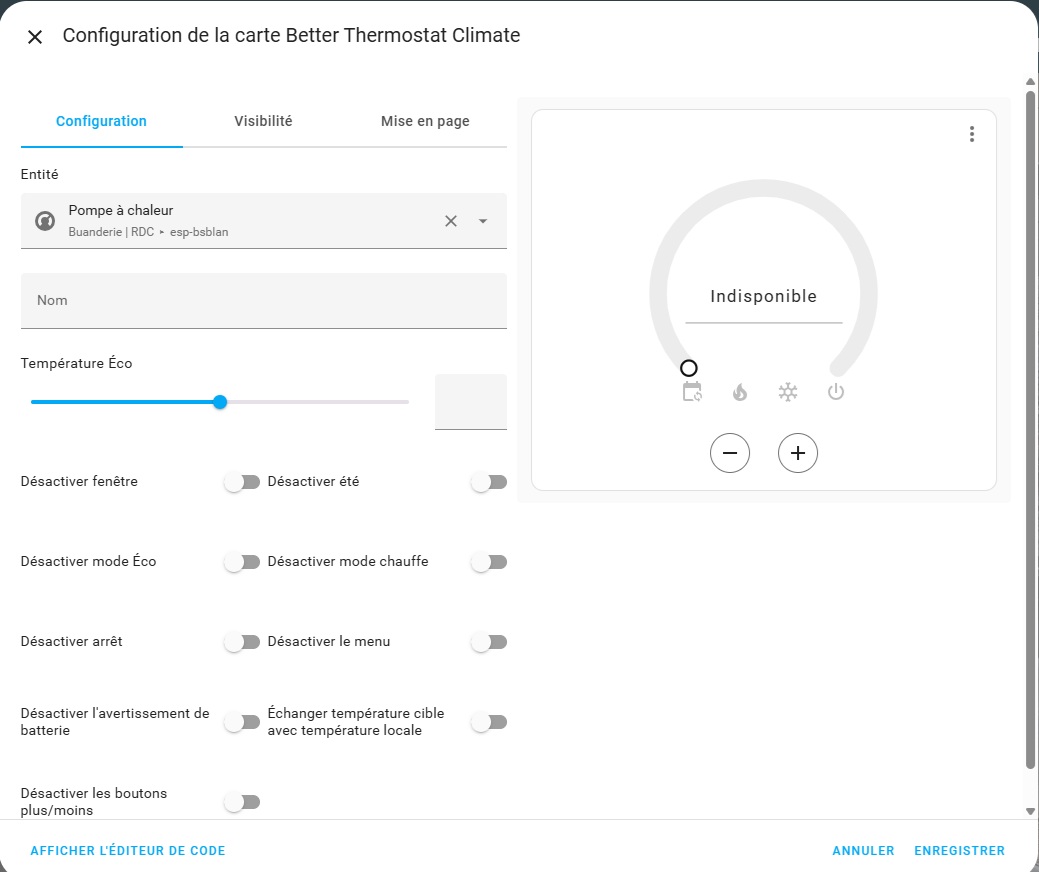Select the cool snowflake mode icon

pos(788,392)
